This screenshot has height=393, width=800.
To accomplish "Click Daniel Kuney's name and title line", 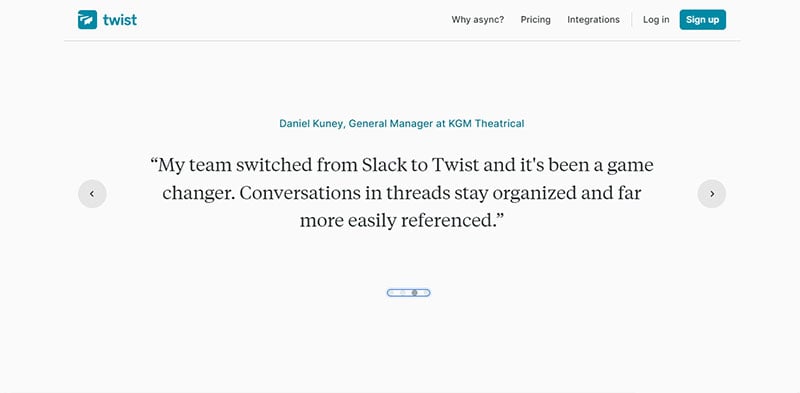I will 402,124.
